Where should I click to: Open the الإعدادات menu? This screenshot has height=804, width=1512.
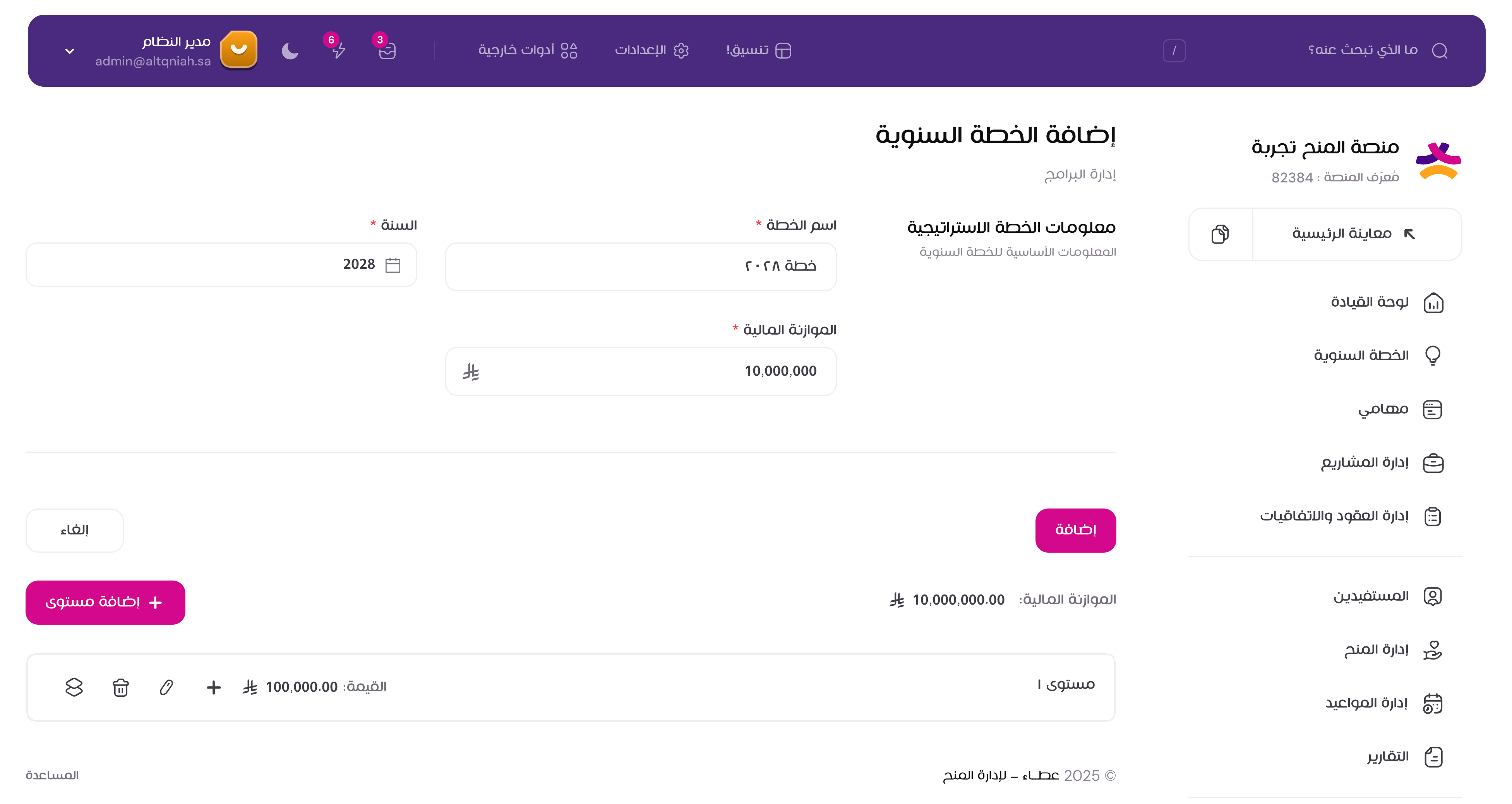point(651,50)
